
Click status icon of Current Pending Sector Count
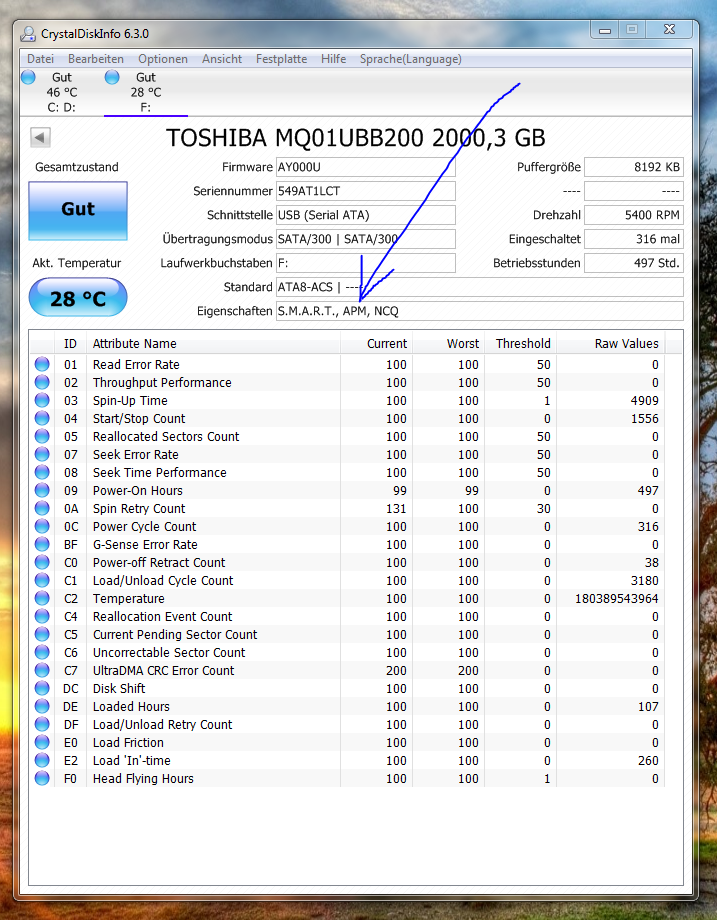click(x=42, y=634)
